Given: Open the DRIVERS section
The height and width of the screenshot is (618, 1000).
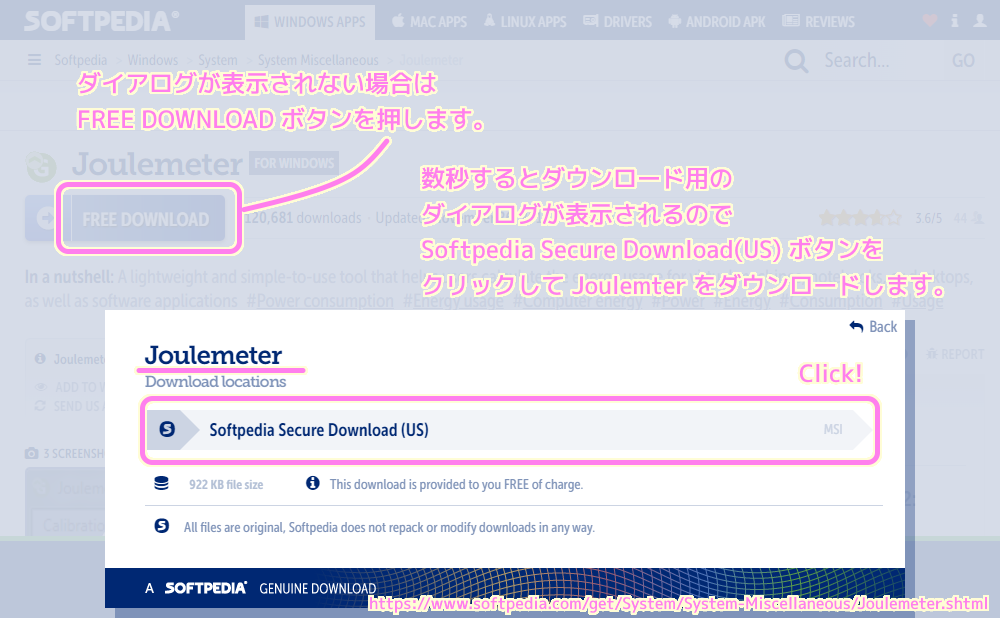Looking at the screenshot, I should (617, 21).
